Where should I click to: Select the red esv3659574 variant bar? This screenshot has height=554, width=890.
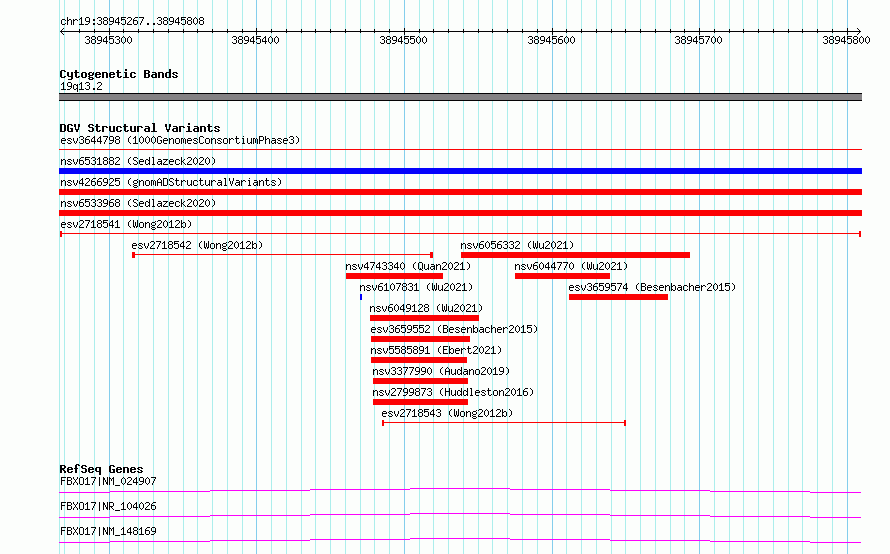point(618,297)
